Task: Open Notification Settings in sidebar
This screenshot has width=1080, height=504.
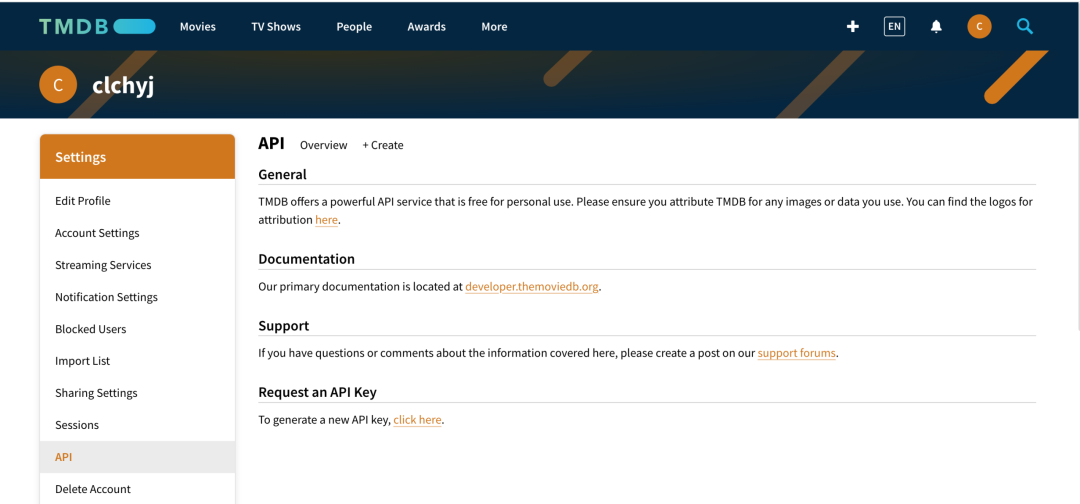Action: point(137,297)
